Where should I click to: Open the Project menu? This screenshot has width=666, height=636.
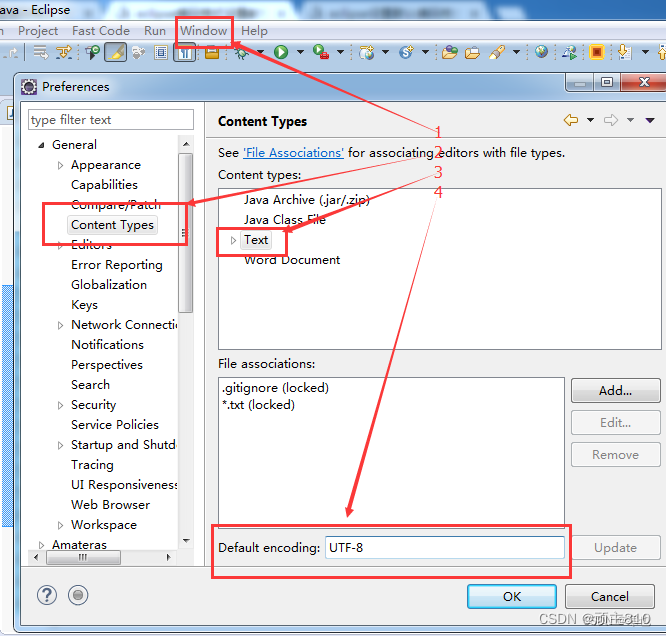[38, 31]
